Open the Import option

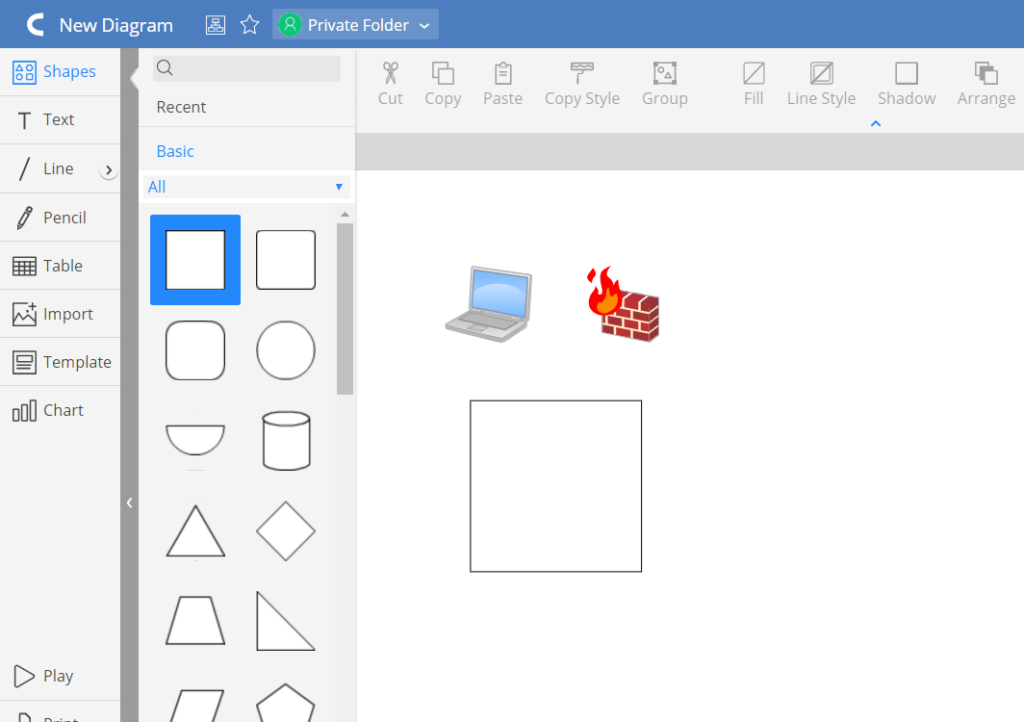pos(60,314)
